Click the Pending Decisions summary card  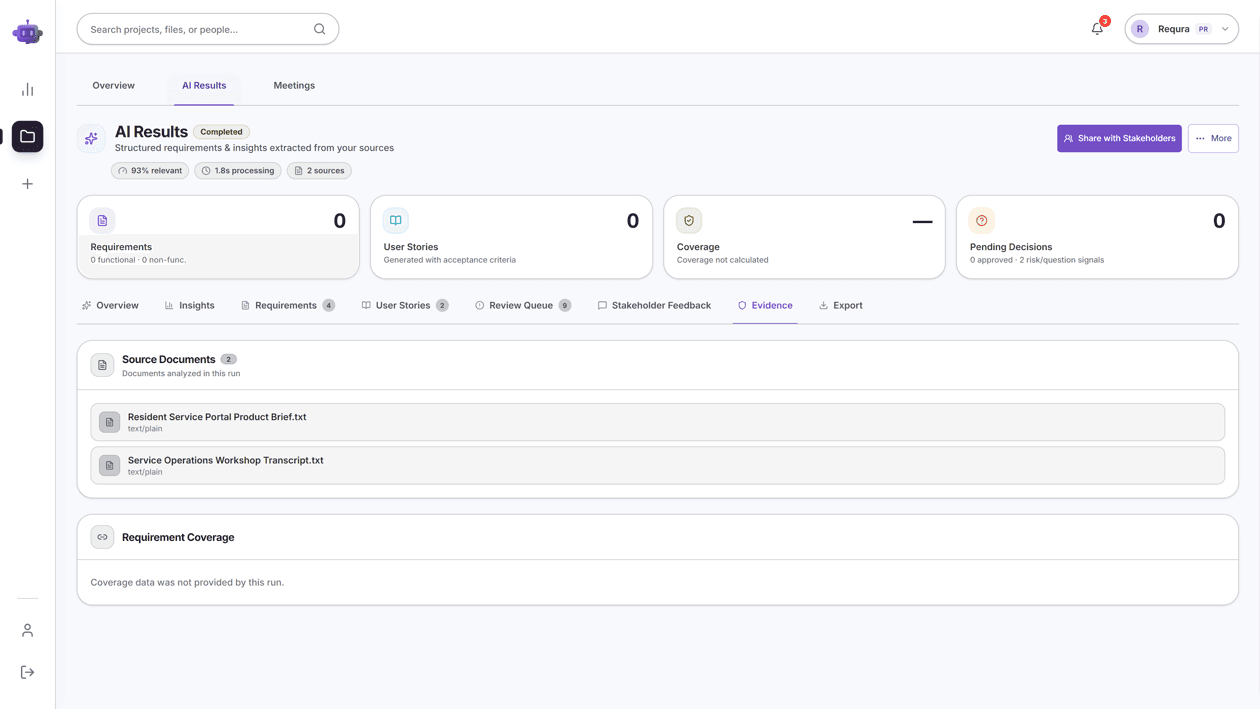[x=1097, y=237]
